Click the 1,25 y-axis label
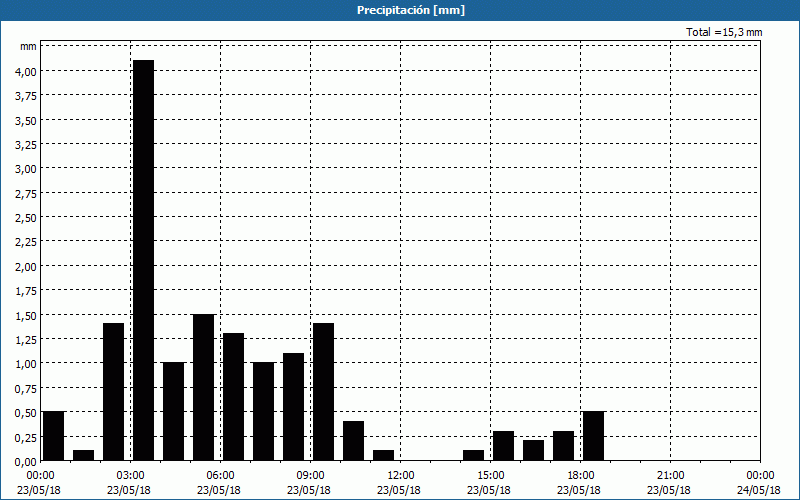 point(26,339)
